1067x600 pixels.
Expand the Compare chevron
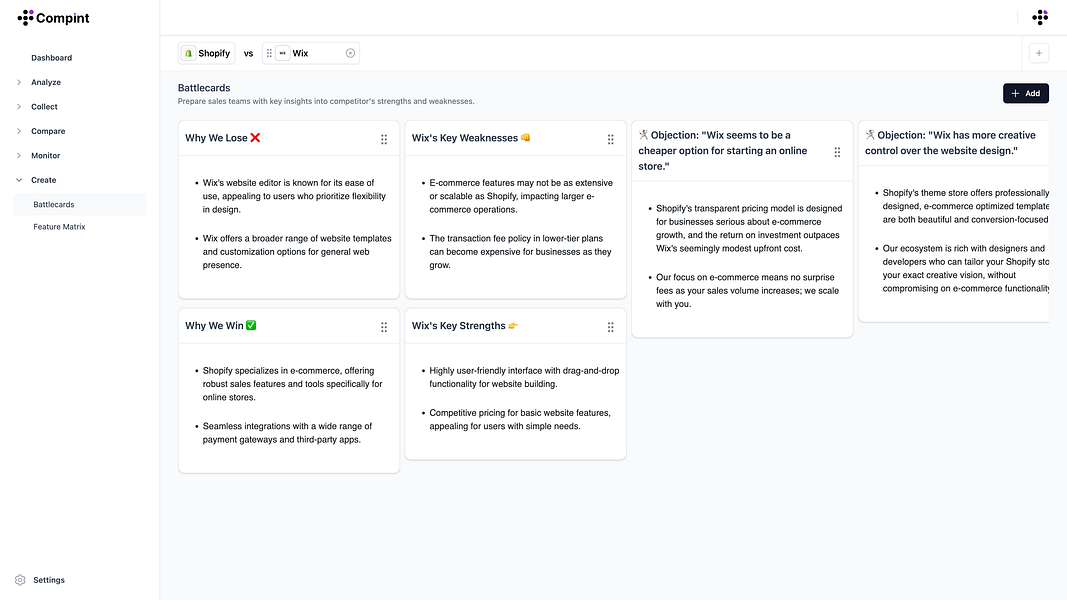coord(19,131)
